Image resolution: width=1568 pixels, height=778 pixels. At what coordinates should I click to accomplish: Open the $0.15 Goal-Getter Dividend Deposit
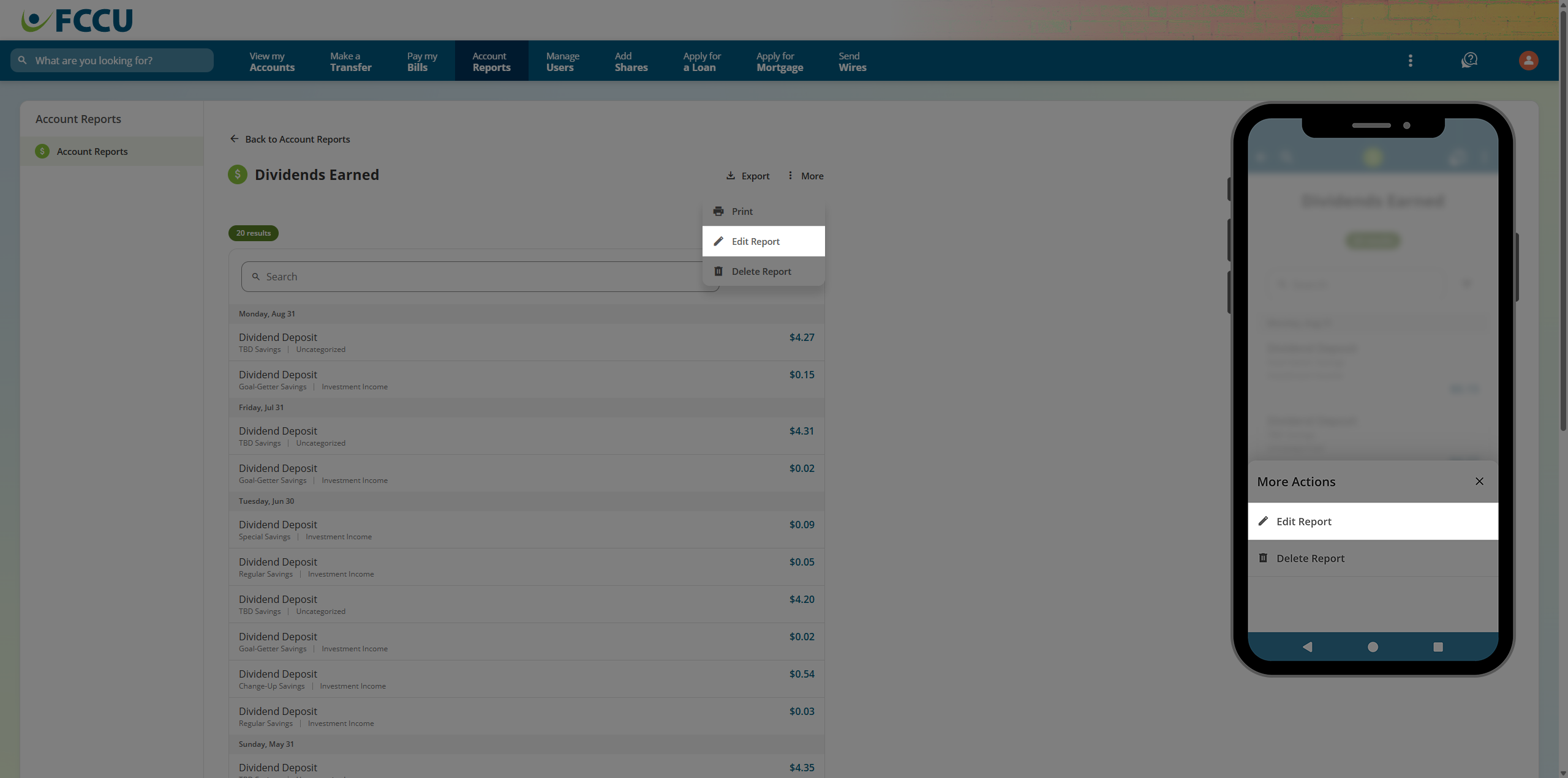pos(526,380)
